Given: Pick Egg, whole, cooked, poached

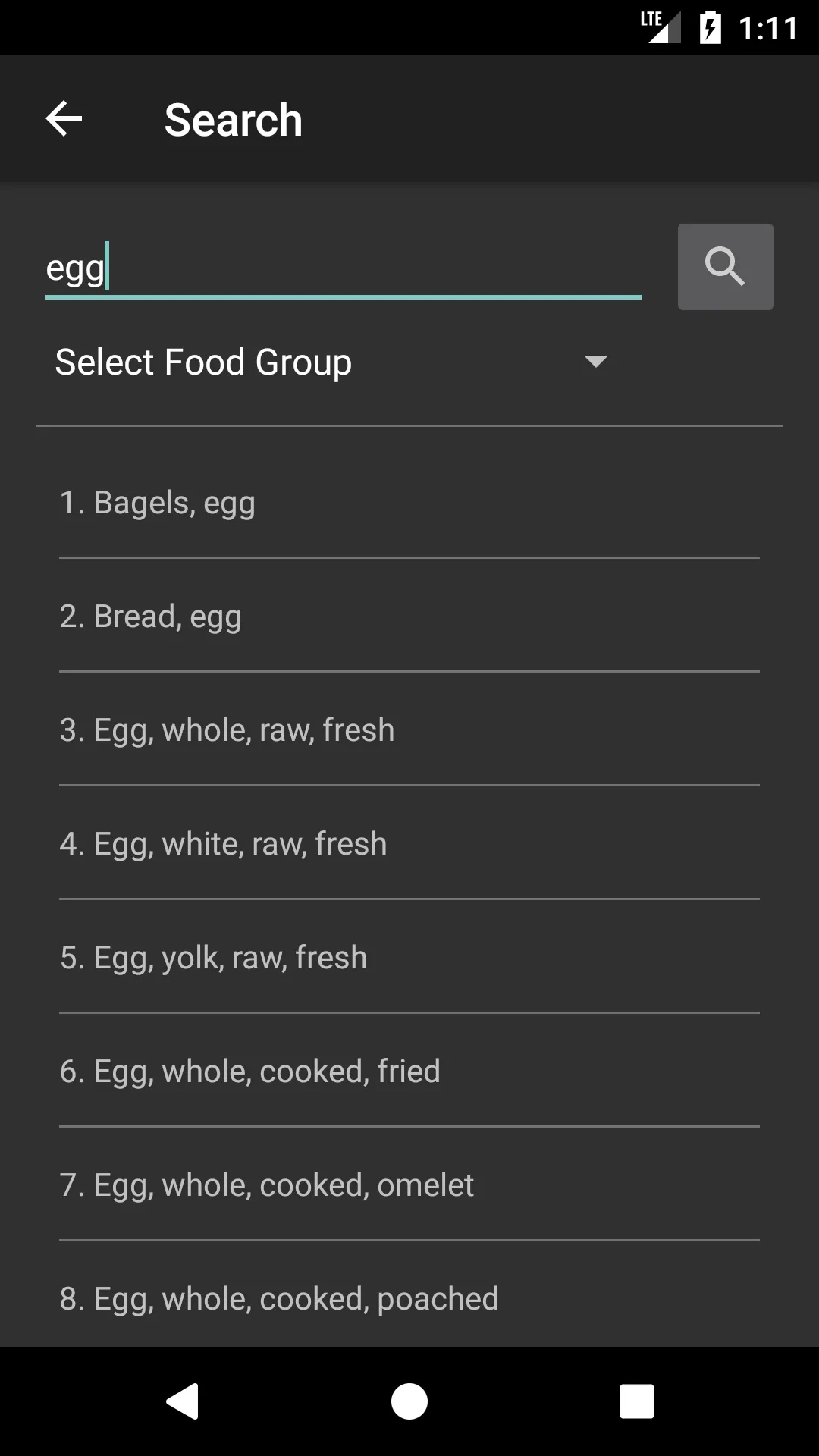Looking at the screenshot, I should (x=409, y=1298).
